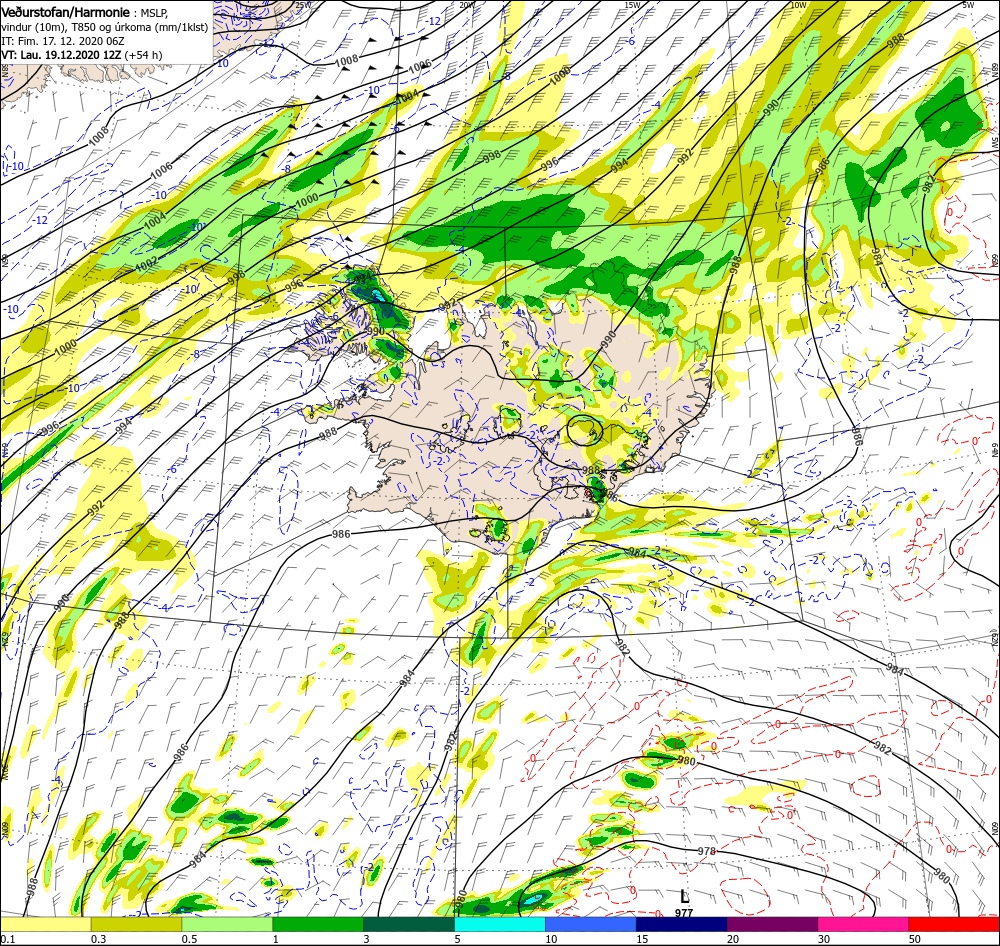Click the '50' legend value below color bar
The width and height of the screenshot is (1000, 946).
click(x=915, y=939)
